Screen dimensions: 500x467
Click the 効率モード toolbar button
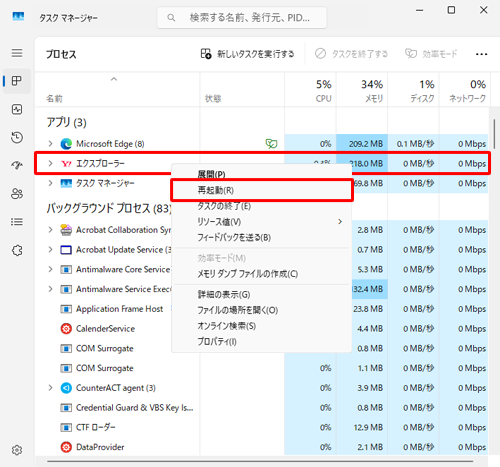click(431, 54)
